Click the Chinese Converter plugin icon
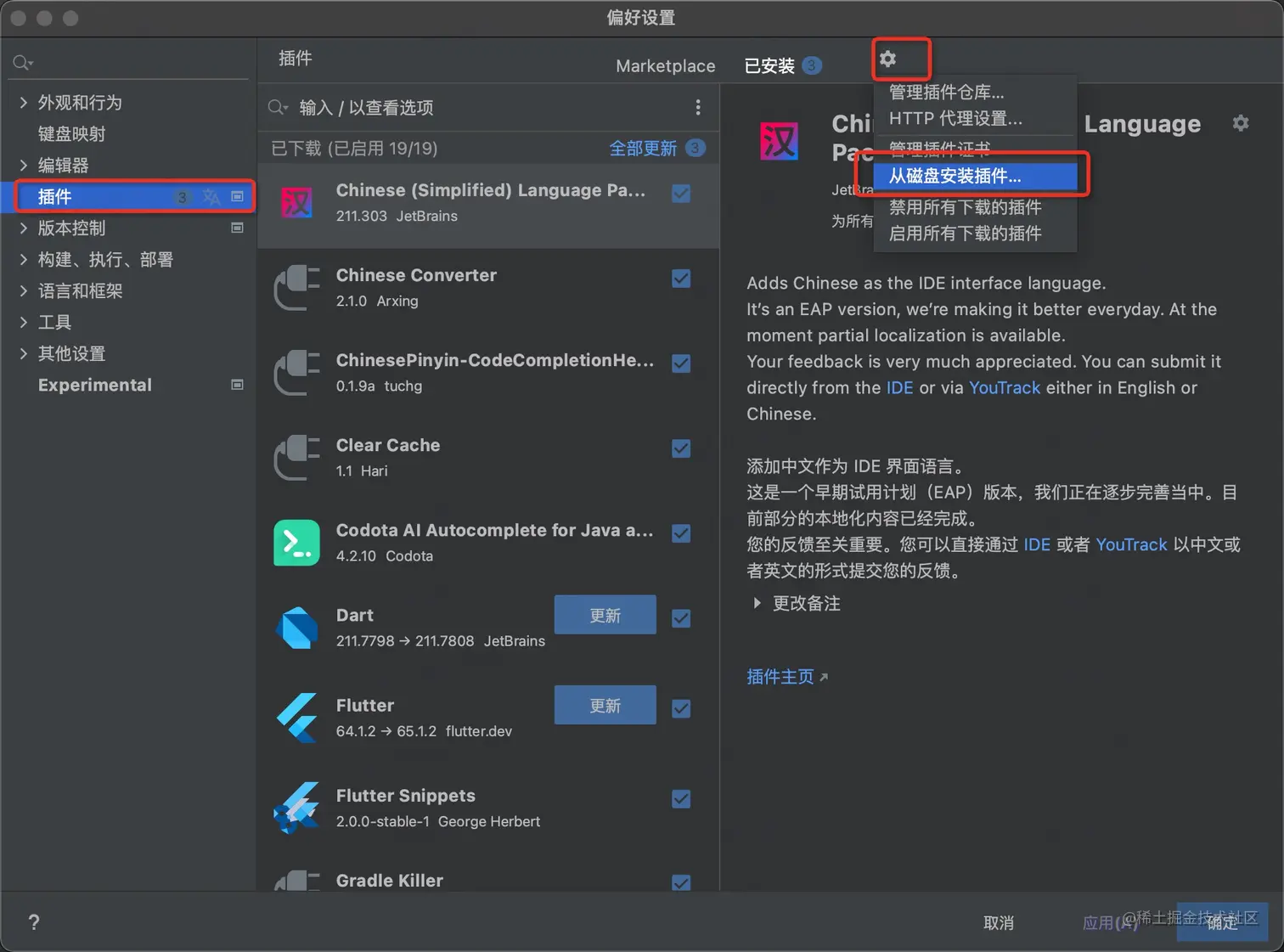This screenshot has height=952, width=1284. click(296, 288)
